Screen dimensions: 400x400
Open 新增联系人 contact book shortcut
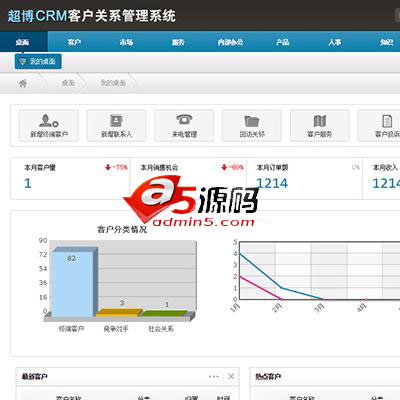(116, 126)
